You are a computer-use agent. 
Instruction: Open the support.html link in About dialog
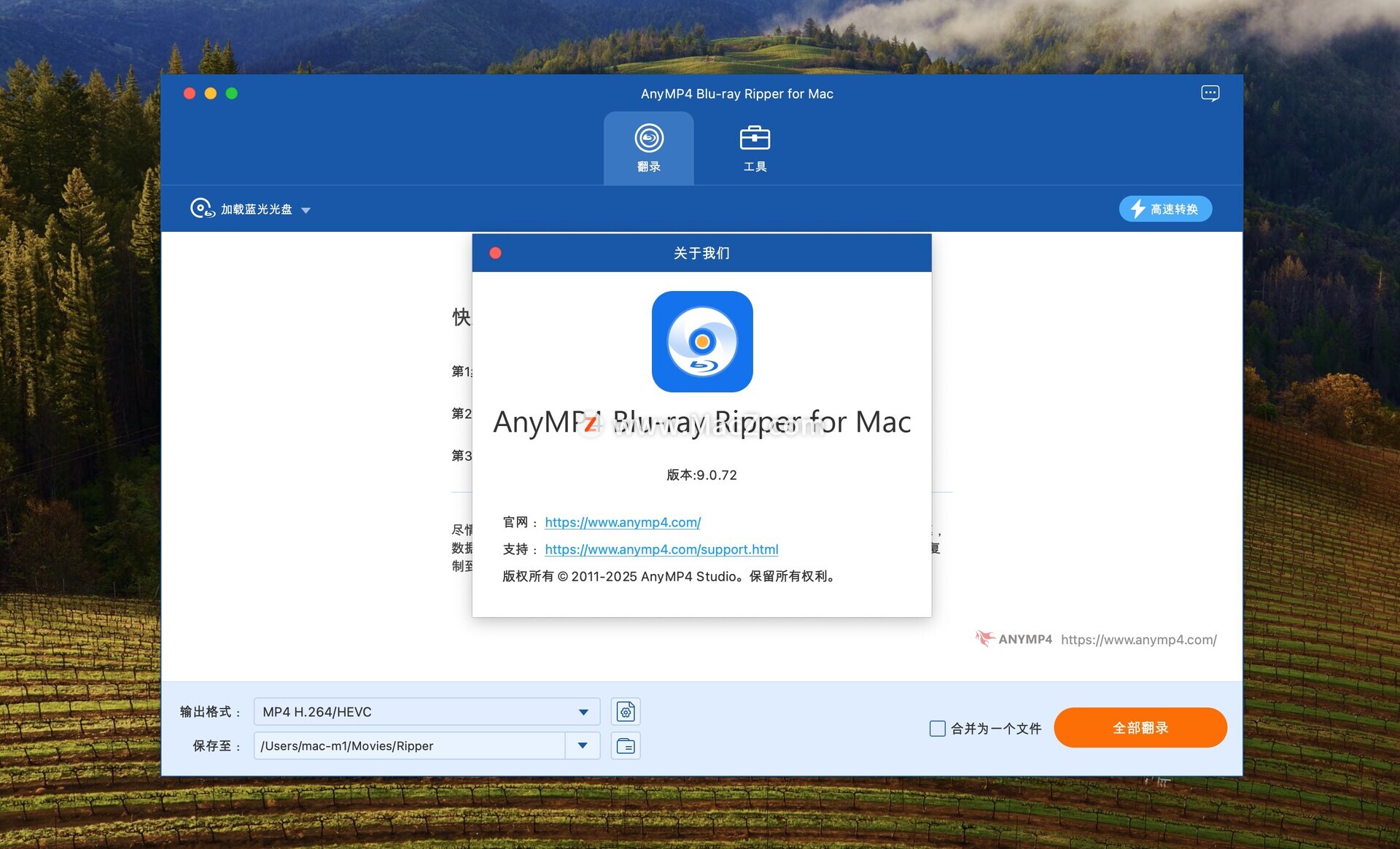point(661,549)
